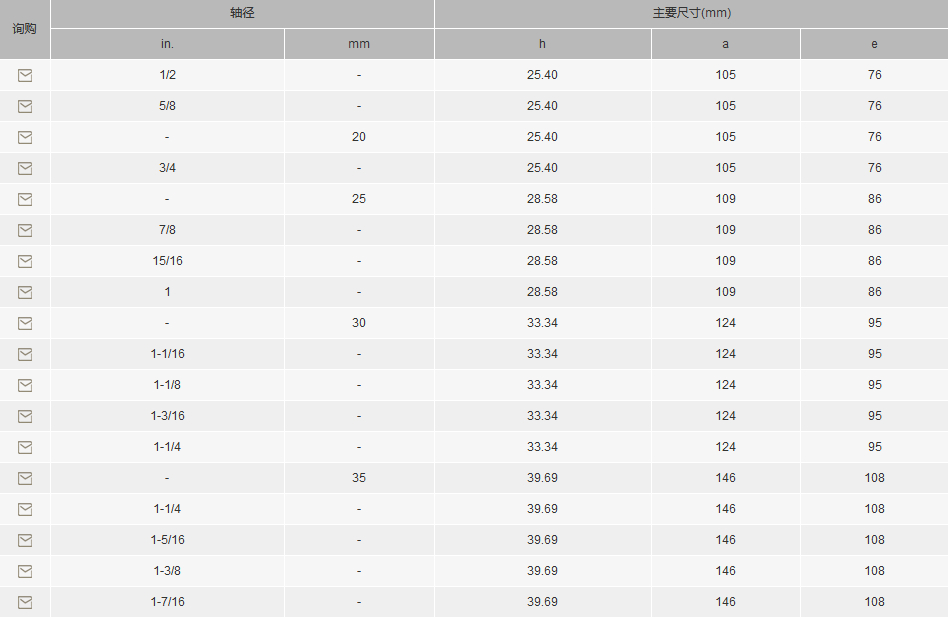Click envelope icon for 3/4 inch row
Viewport: 948px width, 618px height.
tap(25, 168)
